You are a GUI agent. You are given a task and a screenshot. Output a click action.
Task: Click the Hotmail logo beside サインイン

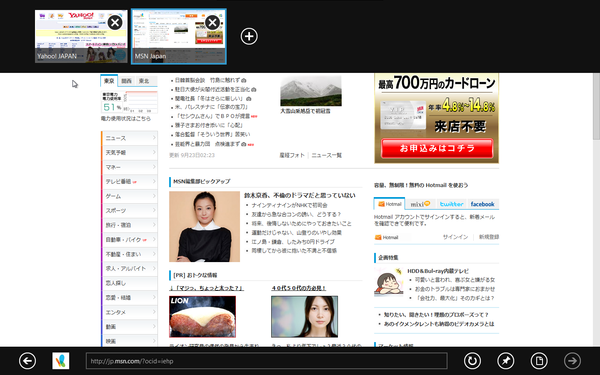point(387,237)
